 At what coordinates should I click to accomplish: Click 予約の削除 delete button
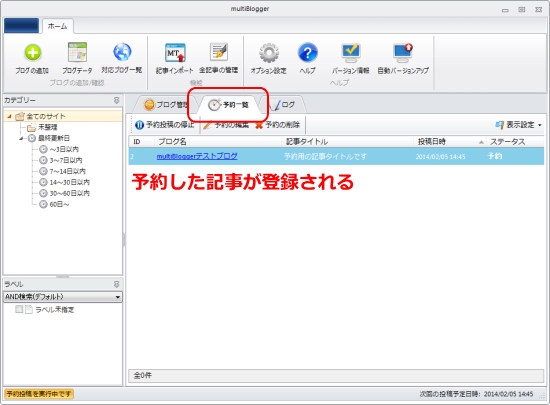click(x=277, y=125)
